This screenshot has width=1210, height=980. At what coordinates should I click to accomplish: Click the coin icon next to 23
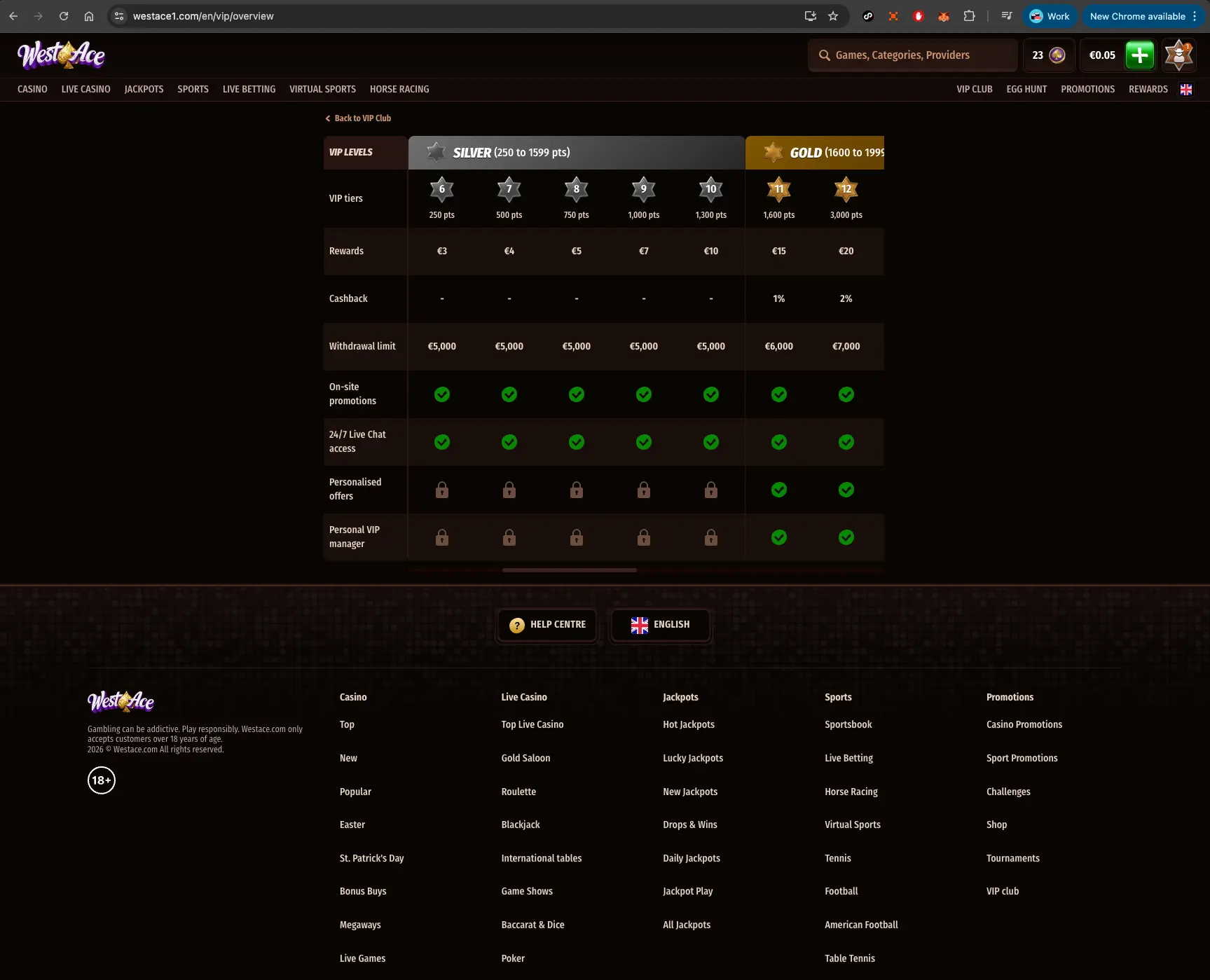[x=1057, y=55]
